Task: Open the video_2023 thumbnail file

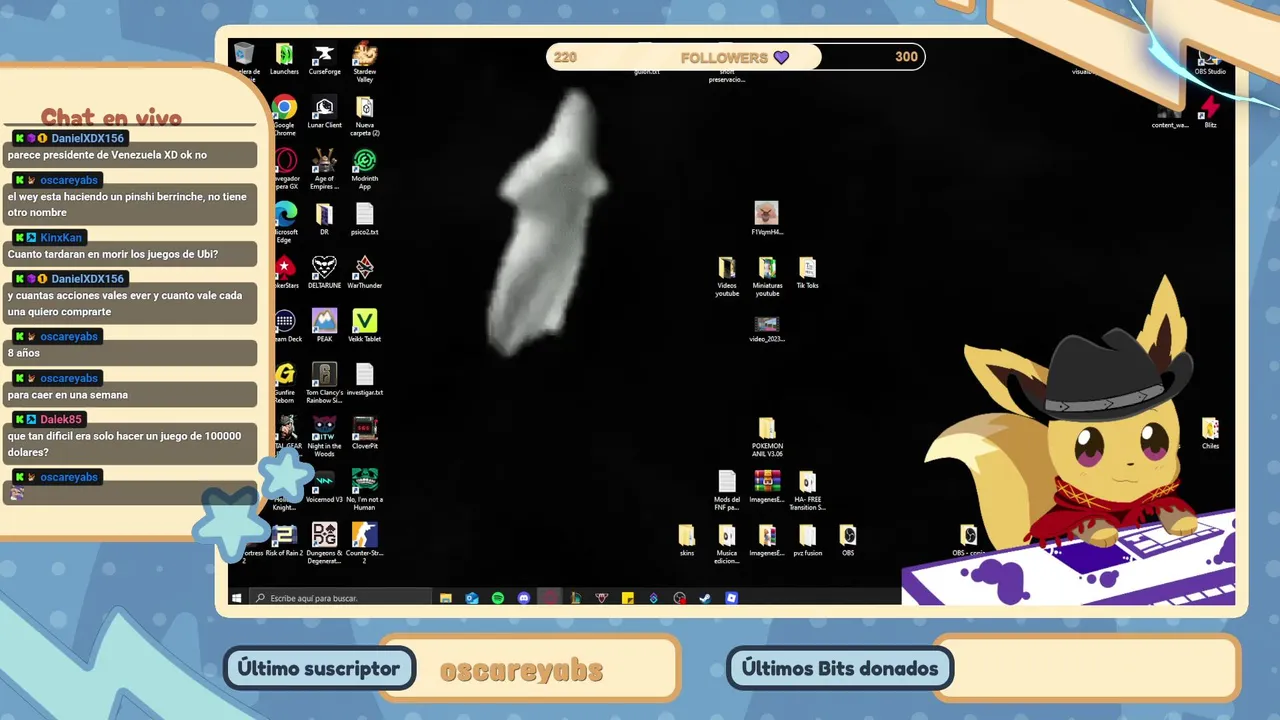Action: [767, 329]
